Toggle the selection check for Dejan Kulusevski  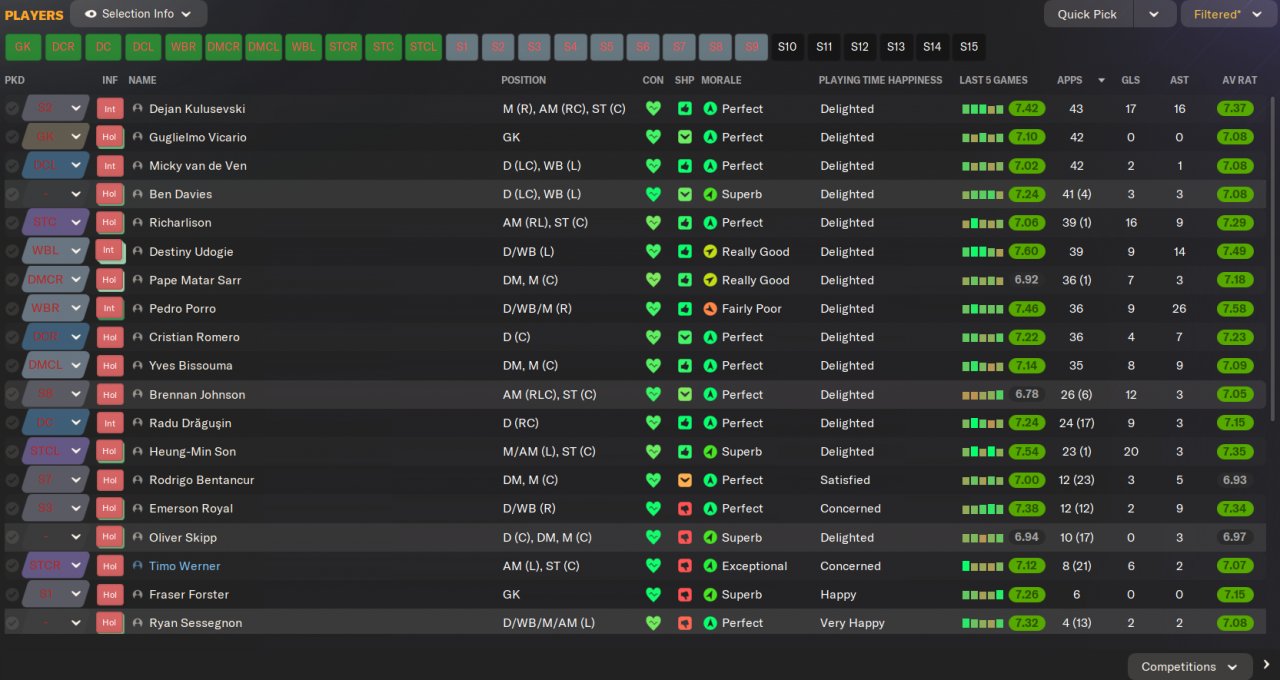pos(12,109)
